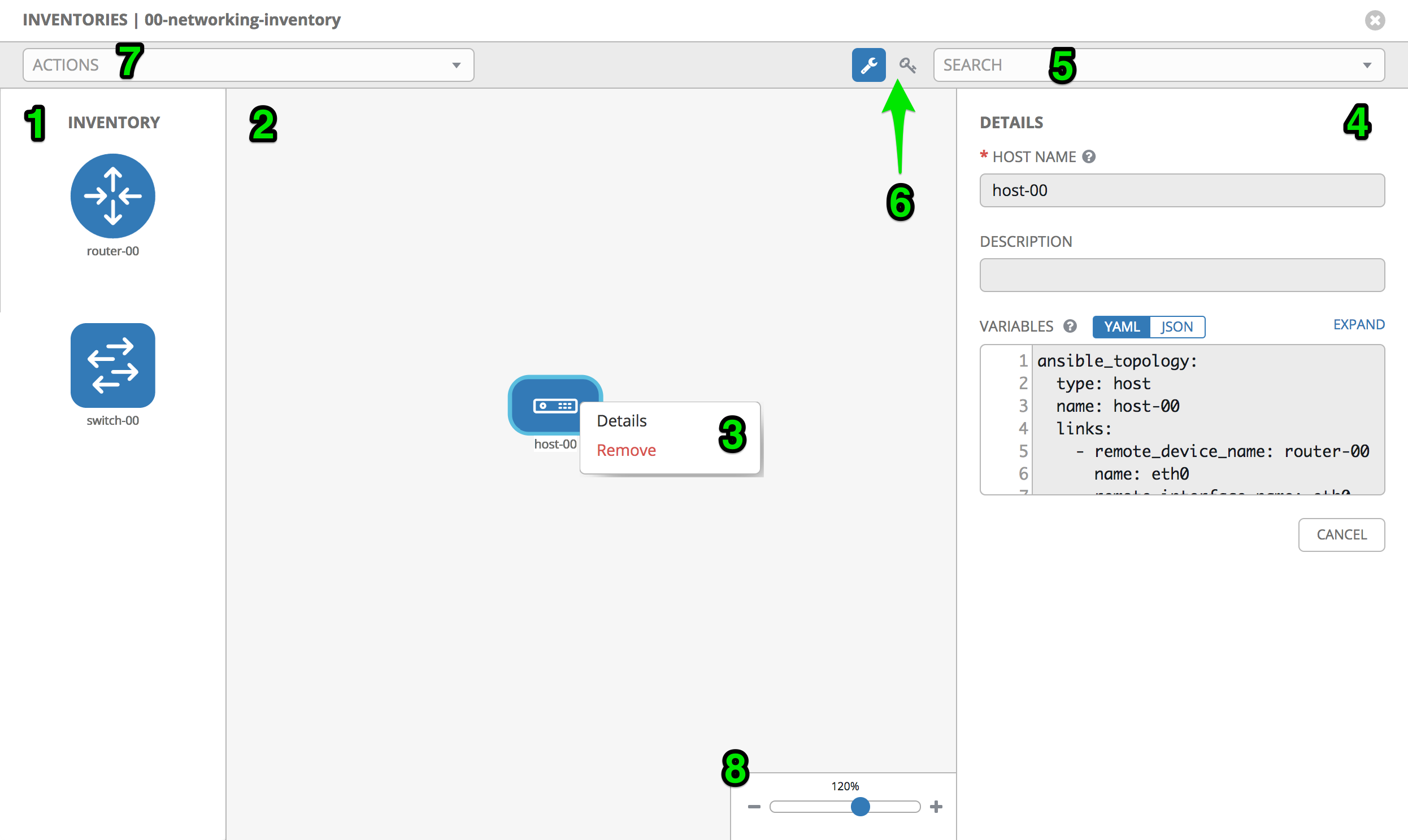Click the zoom slider handle
Screen dimensions: 1408x840
coord(860,807)
